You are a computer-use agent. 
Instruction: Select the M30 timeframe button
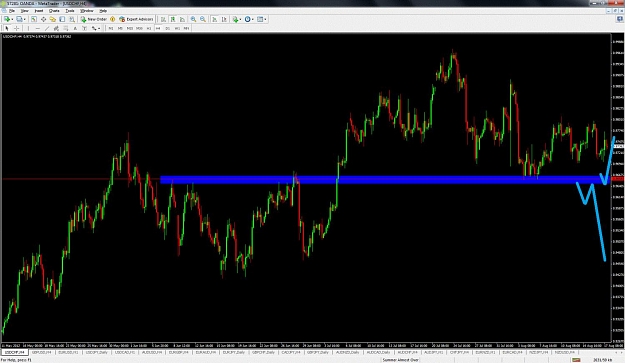pos(139,28)
